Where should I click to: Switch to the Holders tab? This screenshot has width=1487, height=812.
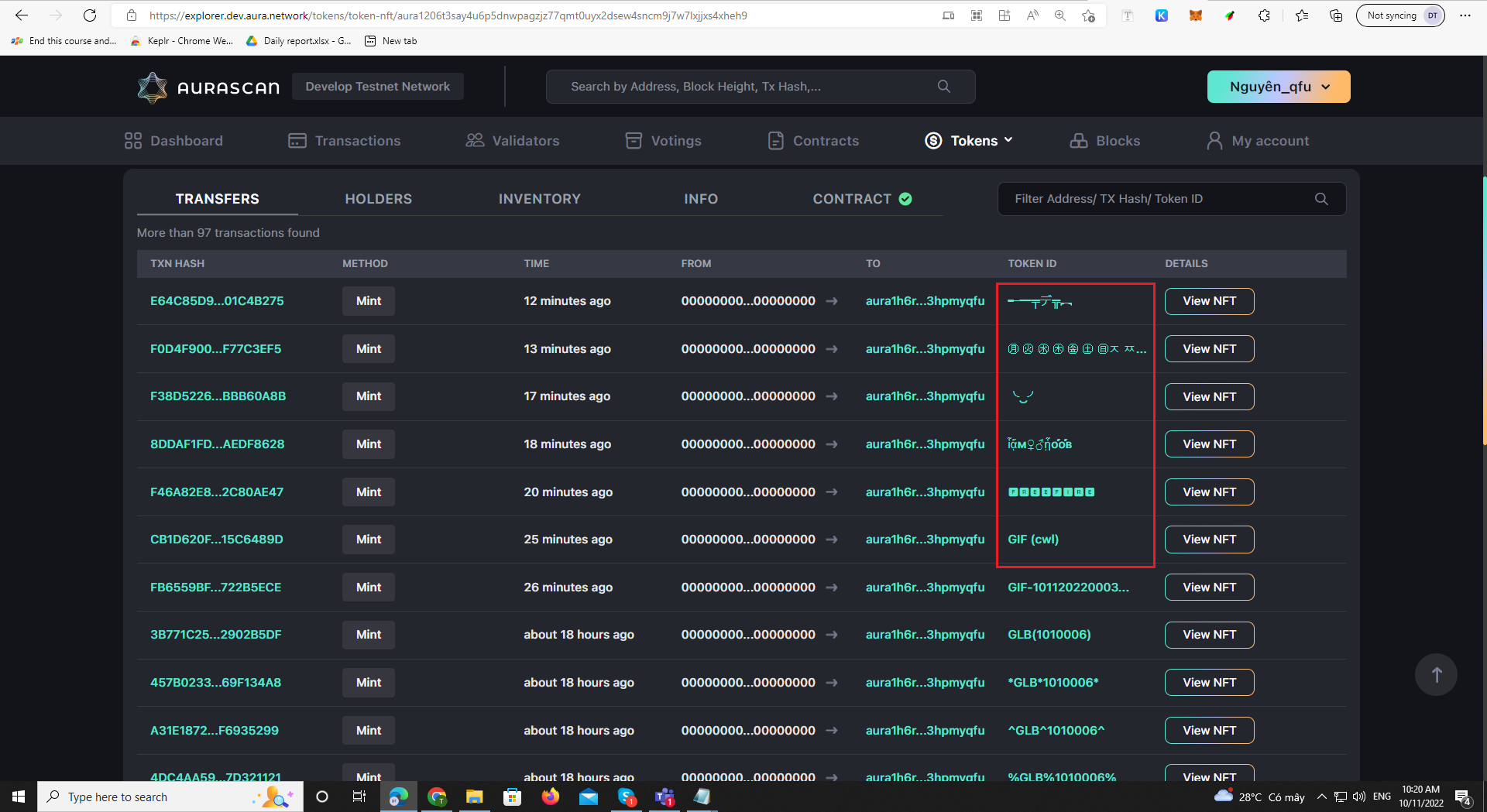(x=378, y=199)
